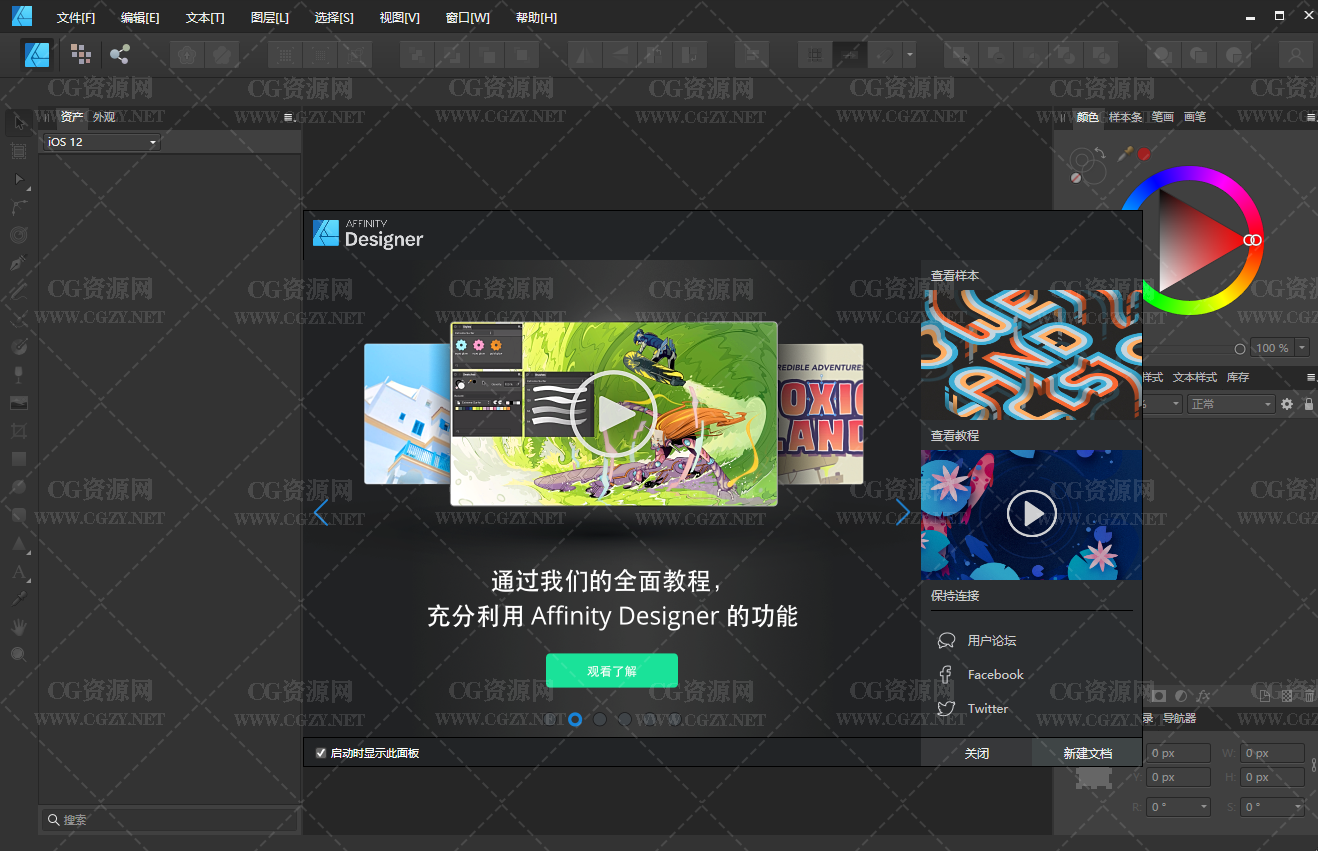Image resolution: width=1318 pixels, height=851 pixels.
Task: Switch to the Pixel persona
Action: (x=80, y=55)
